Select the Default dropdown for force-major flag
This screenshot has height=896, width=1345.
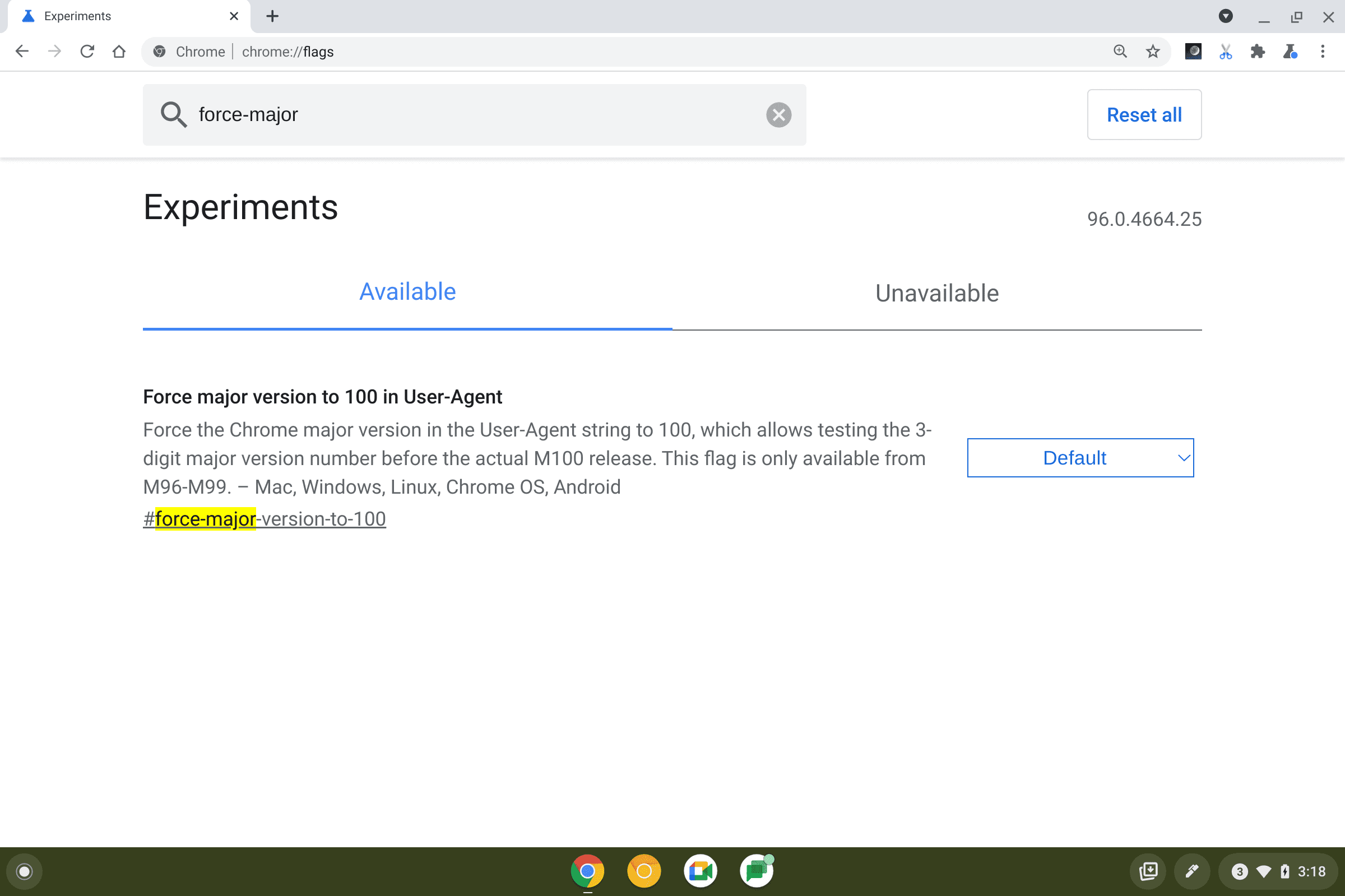[x=1080, y=457]
